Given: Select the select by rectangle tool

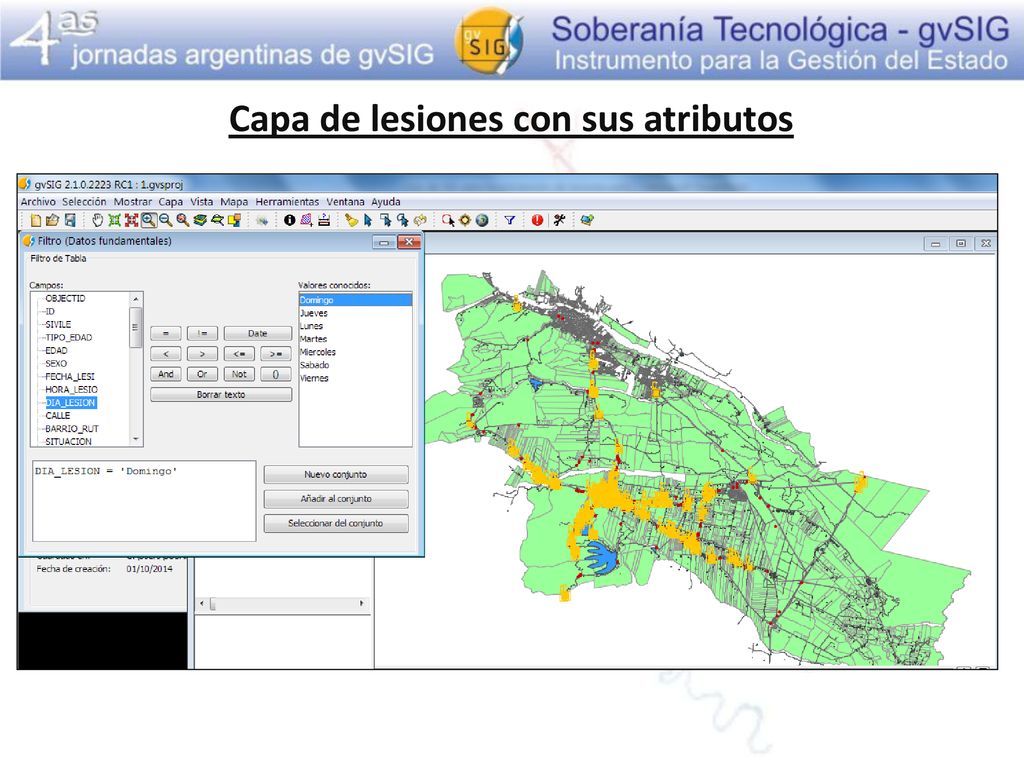Looking at the screenshot, I should point(385,220).
